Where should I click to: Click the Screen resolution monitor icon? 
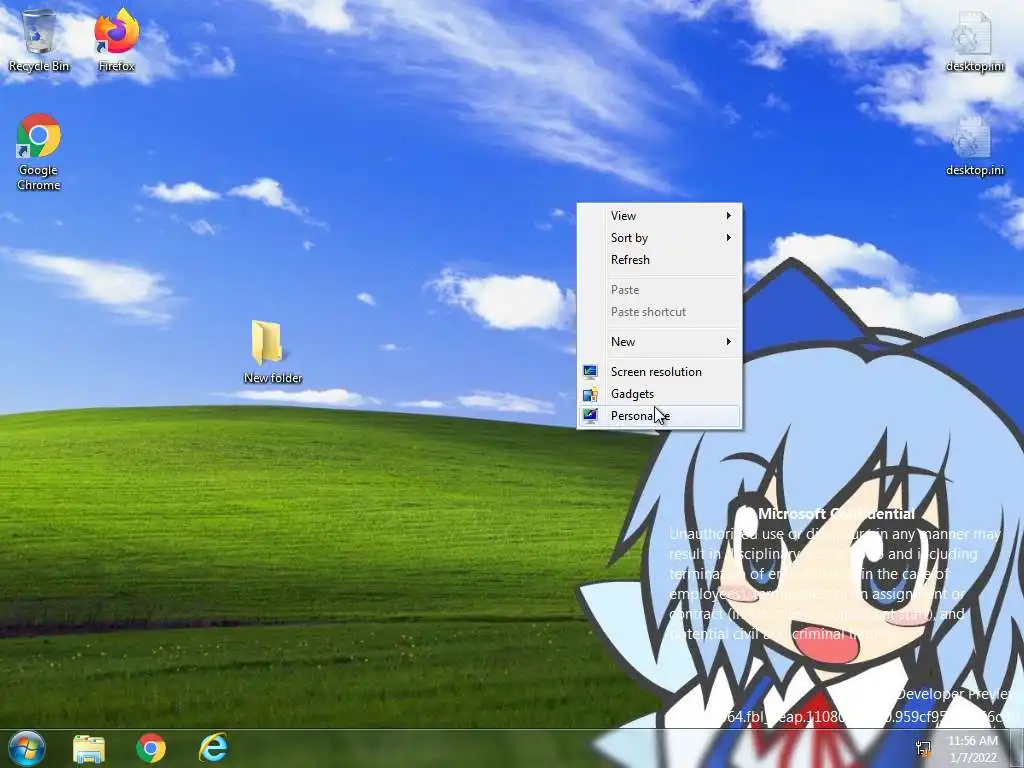(x=590, y=372)
